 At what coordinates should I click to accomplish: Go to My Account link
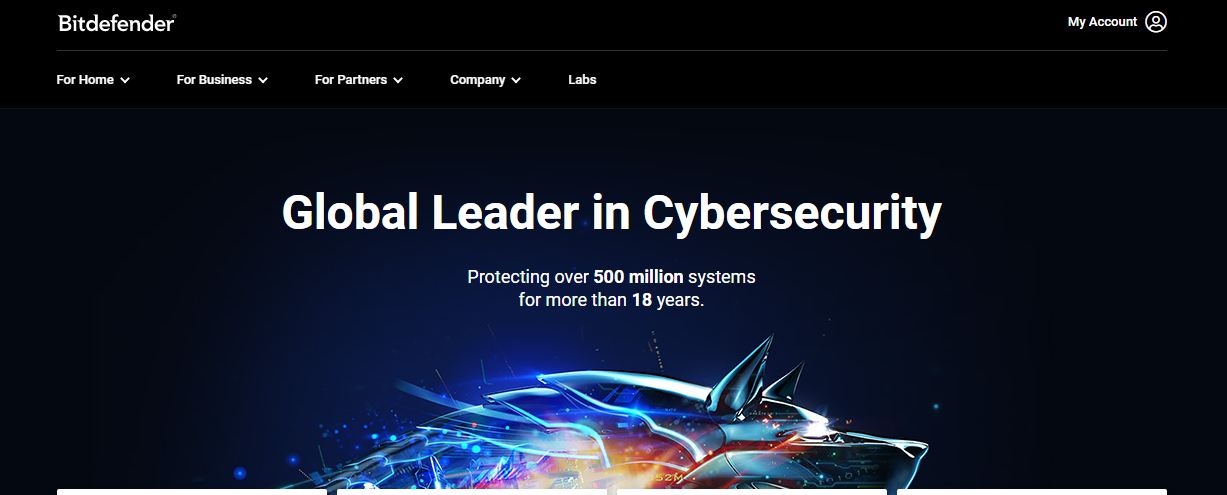point(1102,22)
